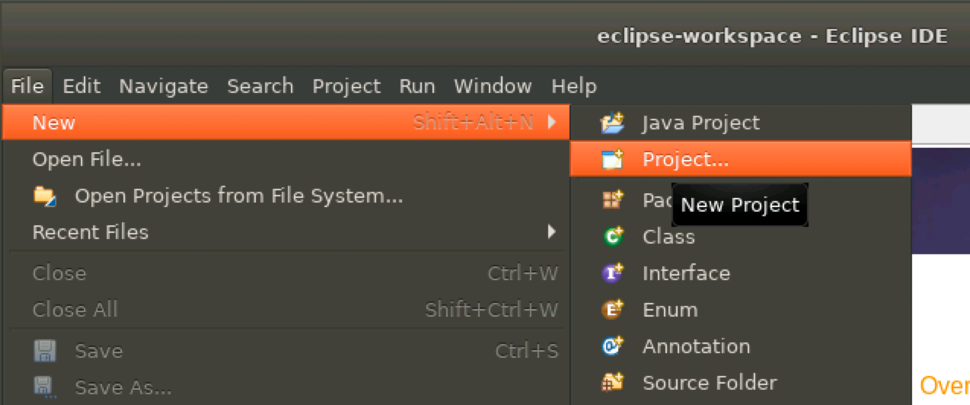970x405 pixels.
Task: Click the purple Interface icon
Action: 612,273
